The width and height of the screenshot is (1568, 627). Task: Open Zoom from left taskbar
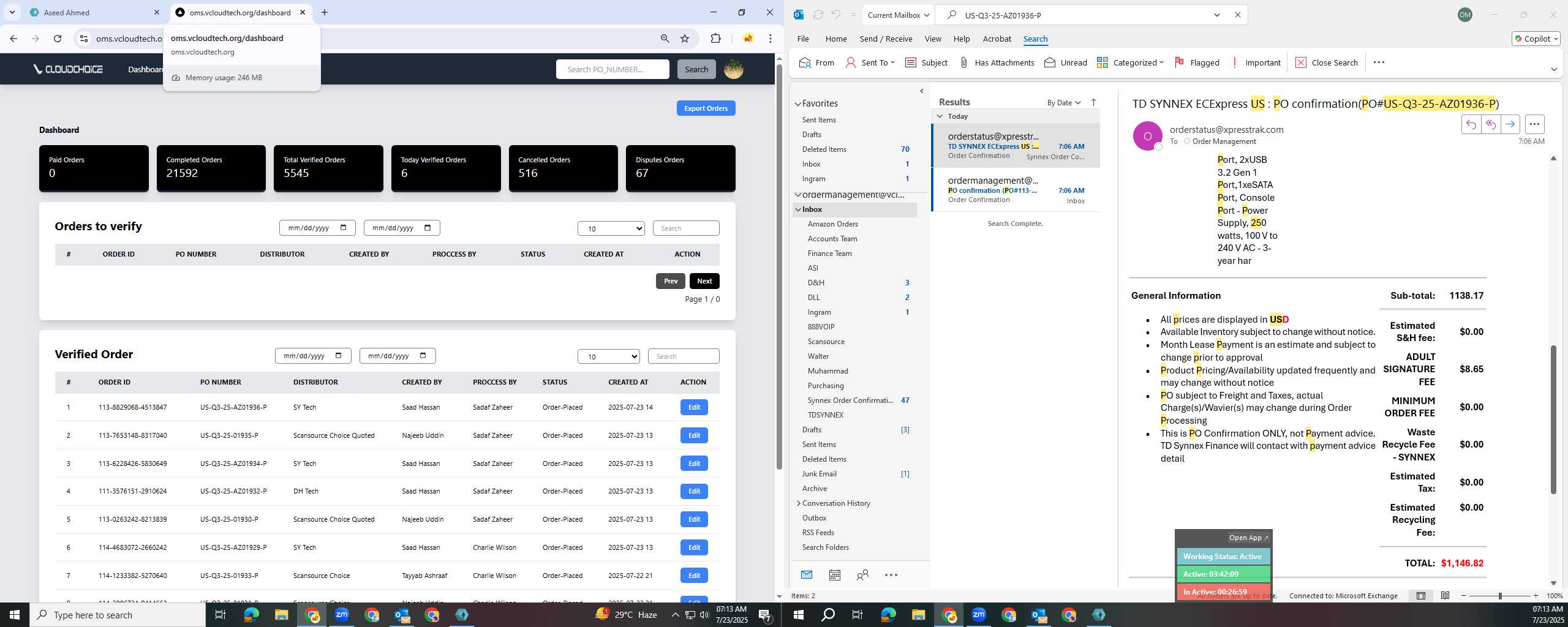[x=342, y=615]
